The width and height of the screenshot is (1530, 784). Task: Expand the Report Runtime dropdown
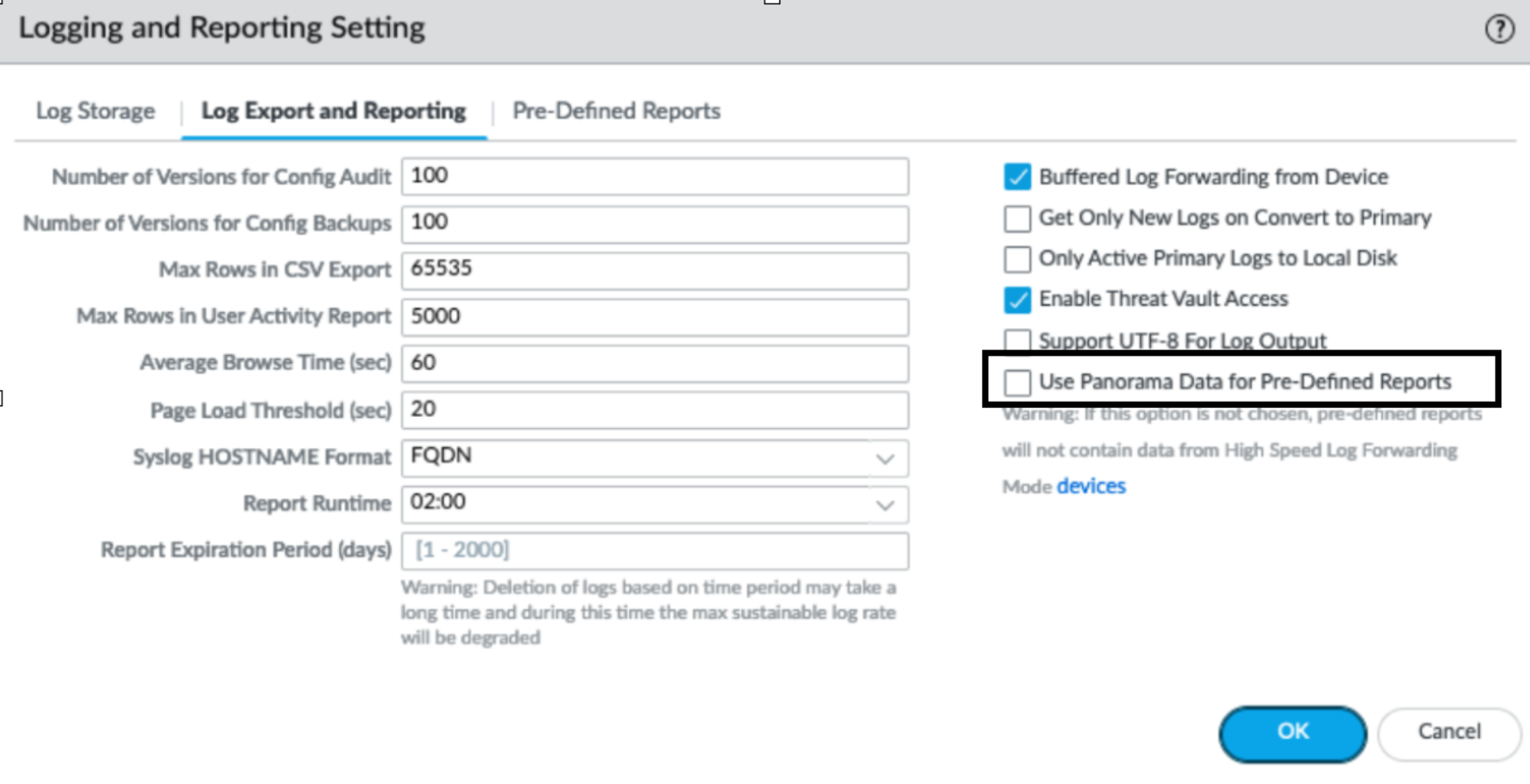pyautogui.click(x=885, y=504)
